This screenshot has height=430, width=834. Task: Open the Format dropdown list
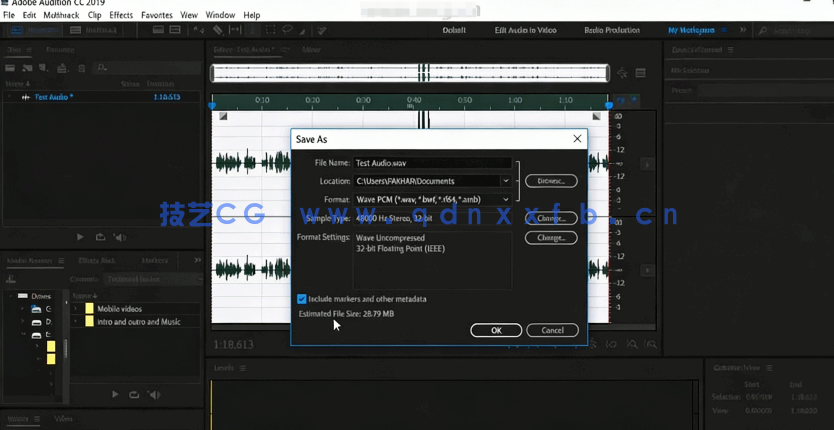506,200
